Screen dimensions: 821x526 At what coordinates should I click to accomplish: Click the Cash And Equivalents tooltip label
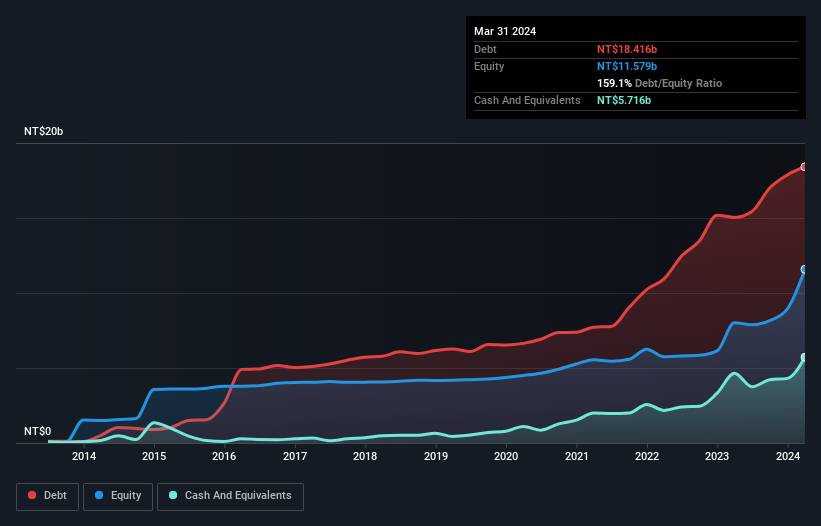[527, 100]
